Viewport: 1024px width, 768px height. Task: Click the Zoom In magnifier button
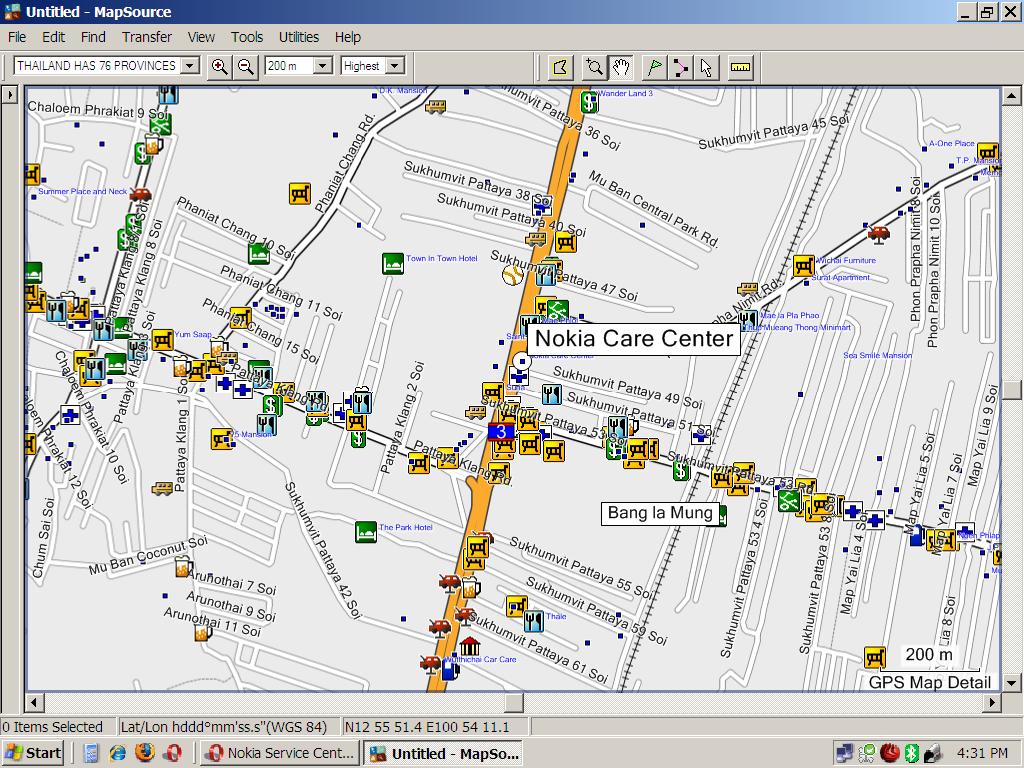(220, 67)
